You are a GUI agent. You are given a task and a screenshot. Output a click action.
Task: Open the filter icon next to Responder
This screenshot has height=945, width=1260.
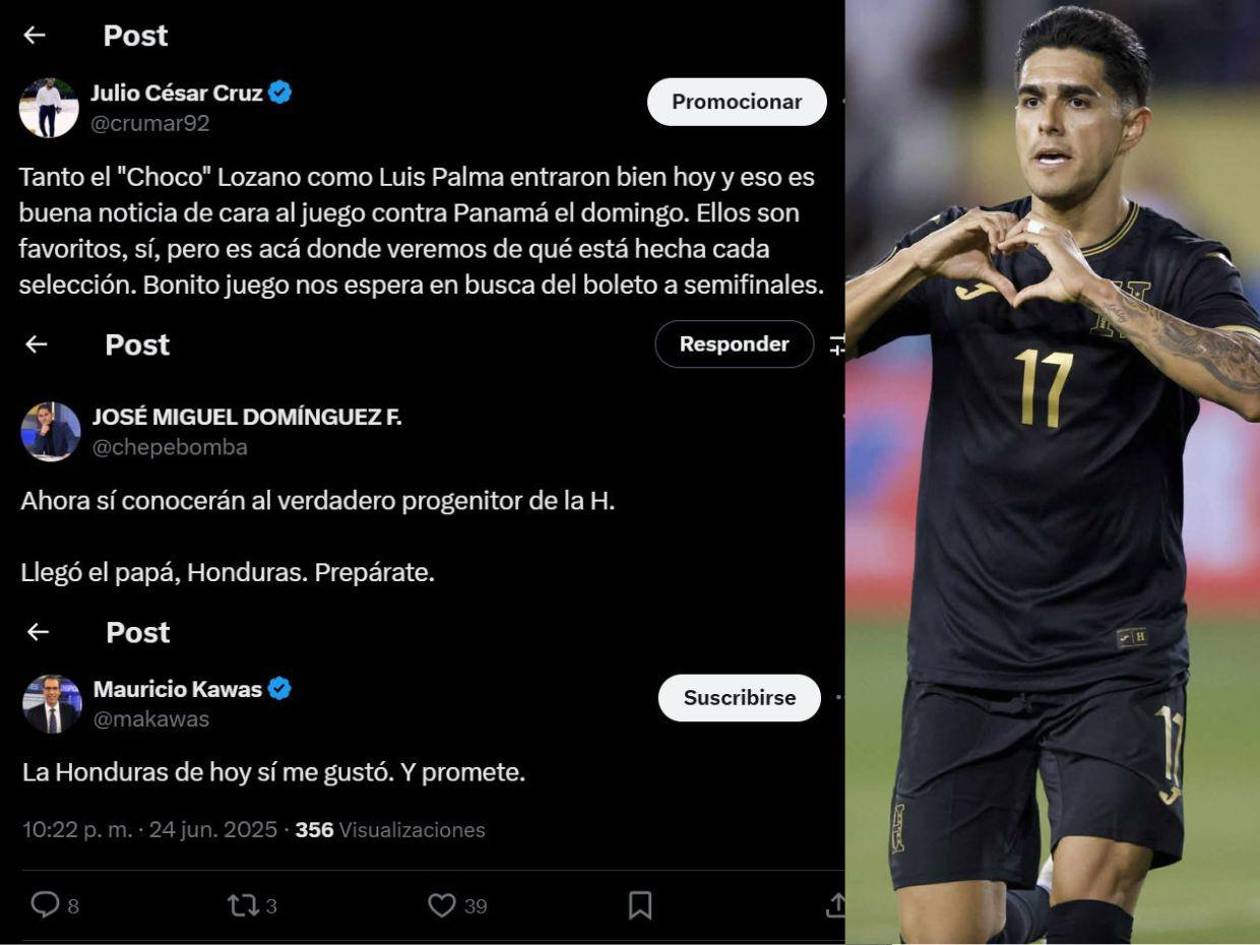tap(837, 345)
